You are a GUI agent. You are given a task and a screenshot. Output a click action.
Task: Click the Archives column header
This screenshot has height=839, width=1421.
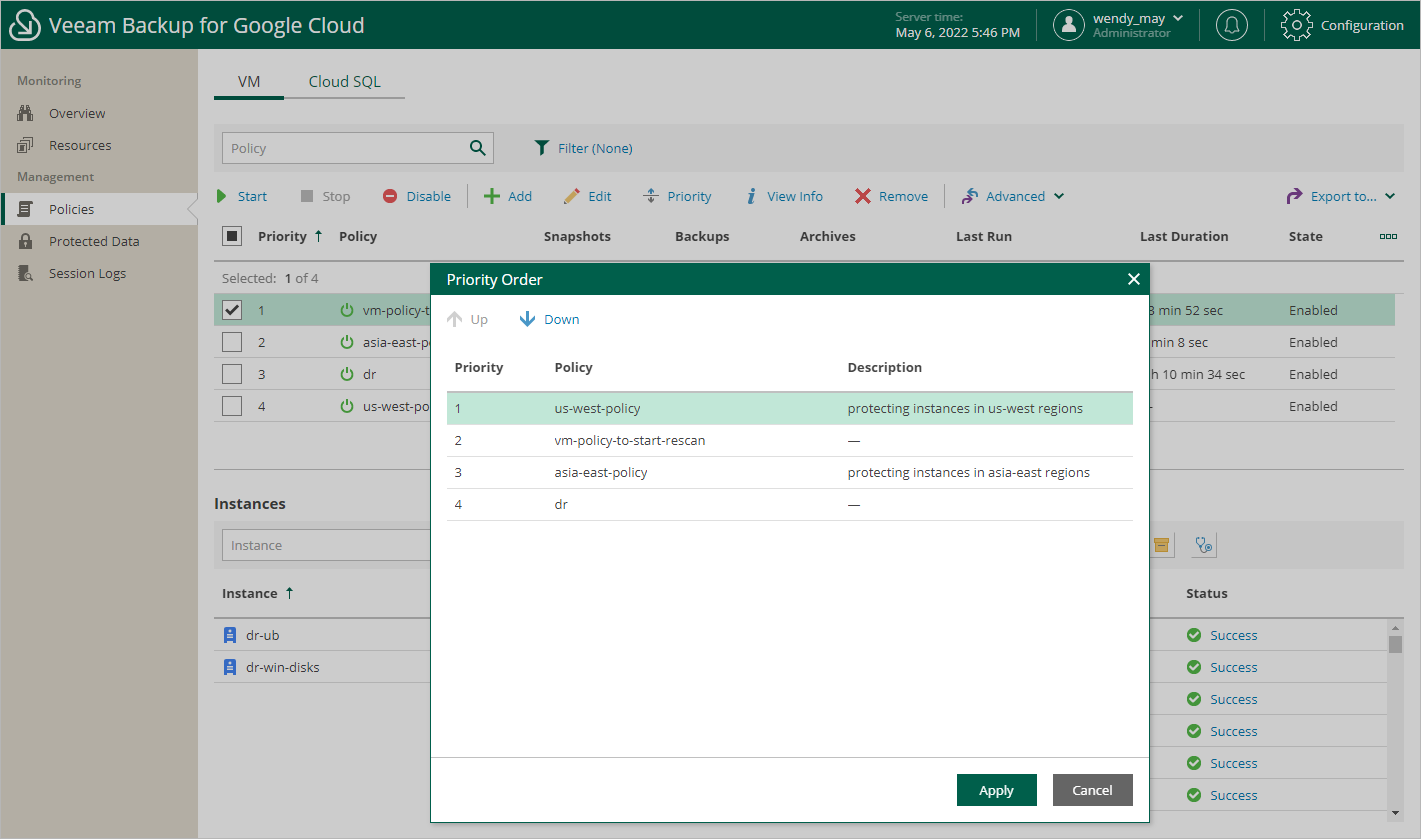pyautogui.click(x=828, y=236)
